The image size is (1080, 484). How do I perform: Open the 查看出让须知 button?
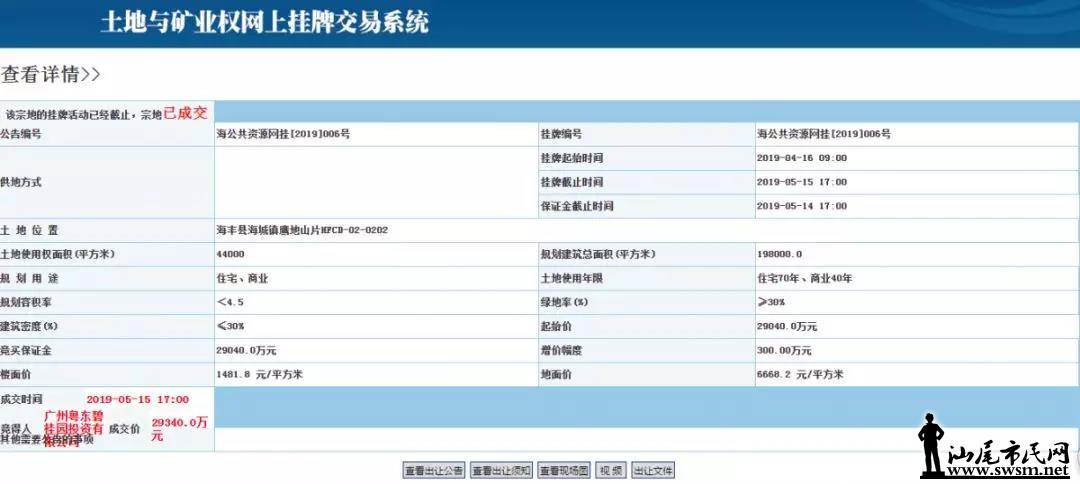point(501,470)
